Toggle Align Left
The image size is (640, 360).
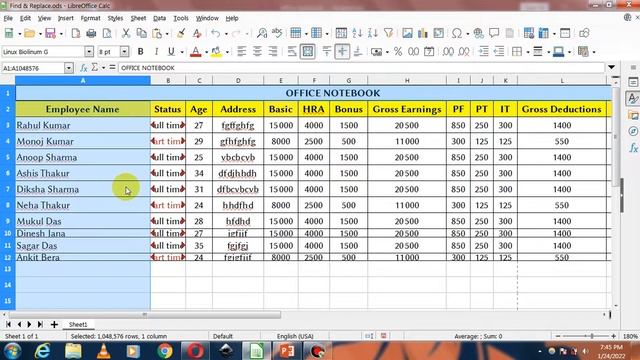242,52
